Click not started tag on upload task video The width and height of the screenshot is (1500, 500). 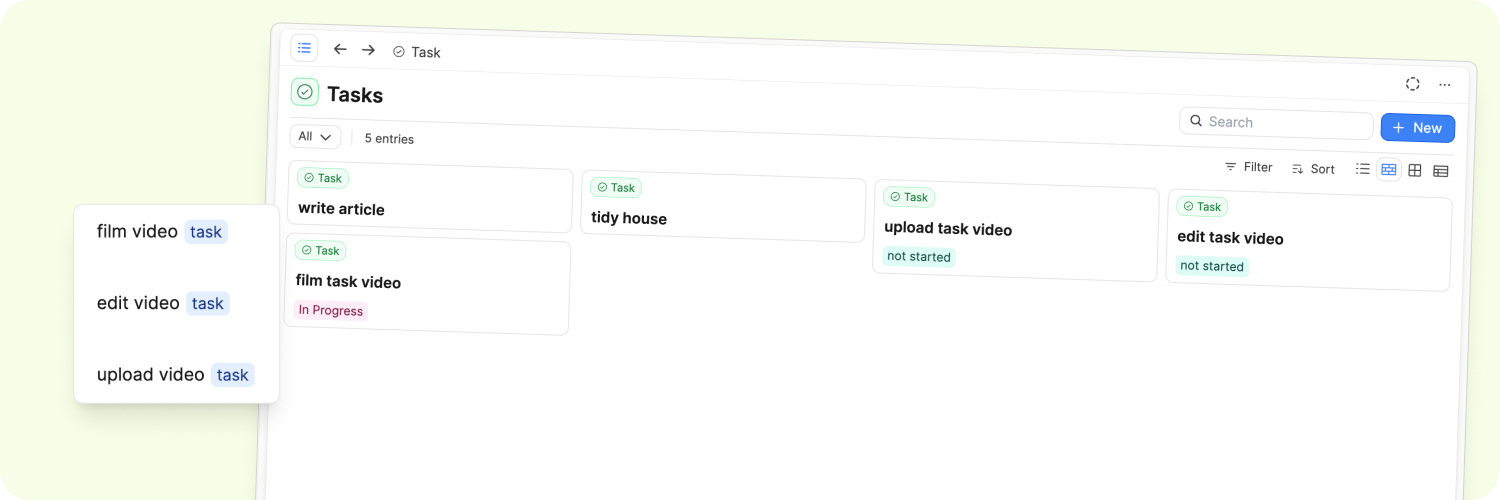coord(919,257)
